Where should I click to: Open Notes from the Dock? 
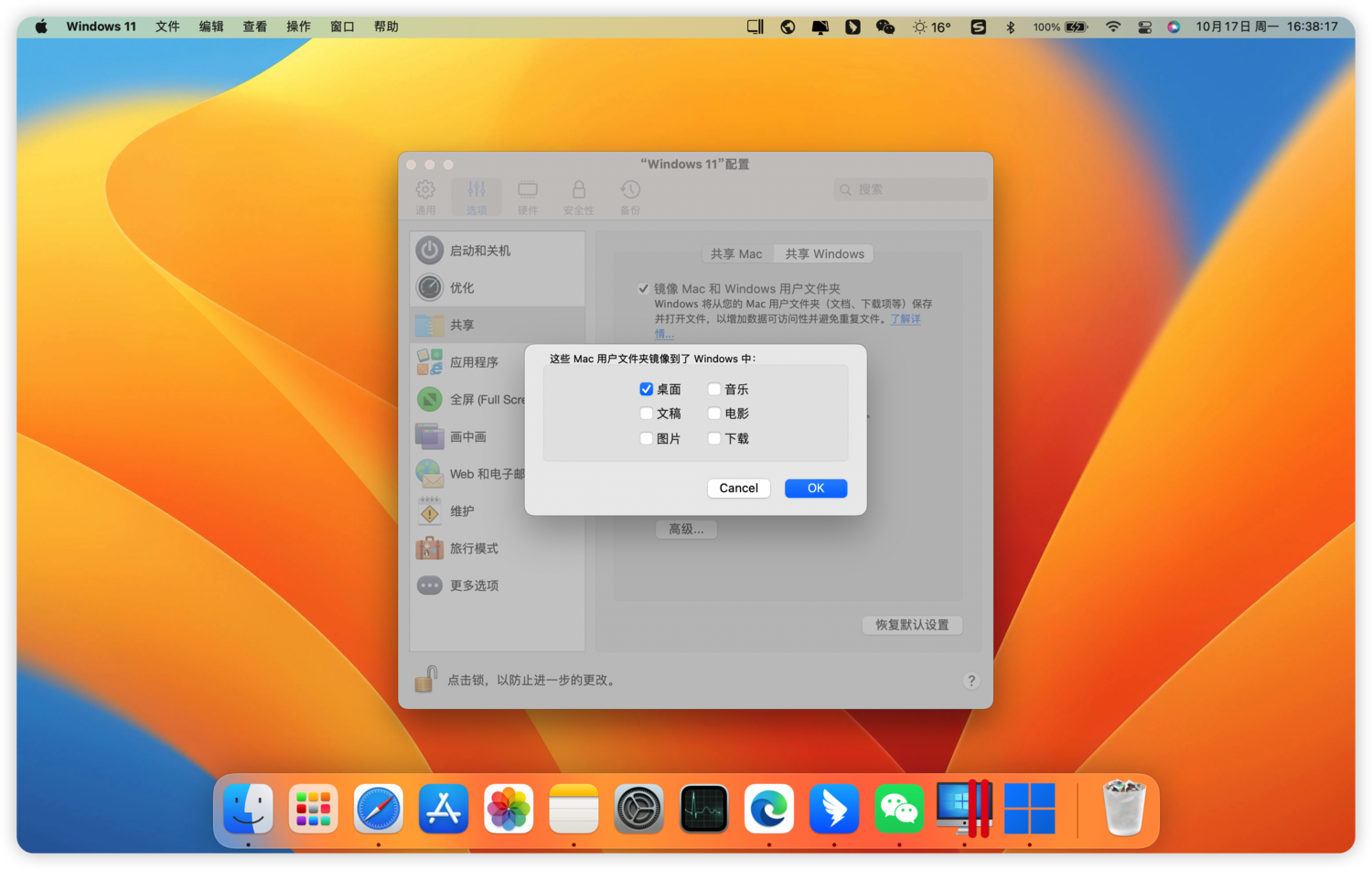tap(573, 809)
